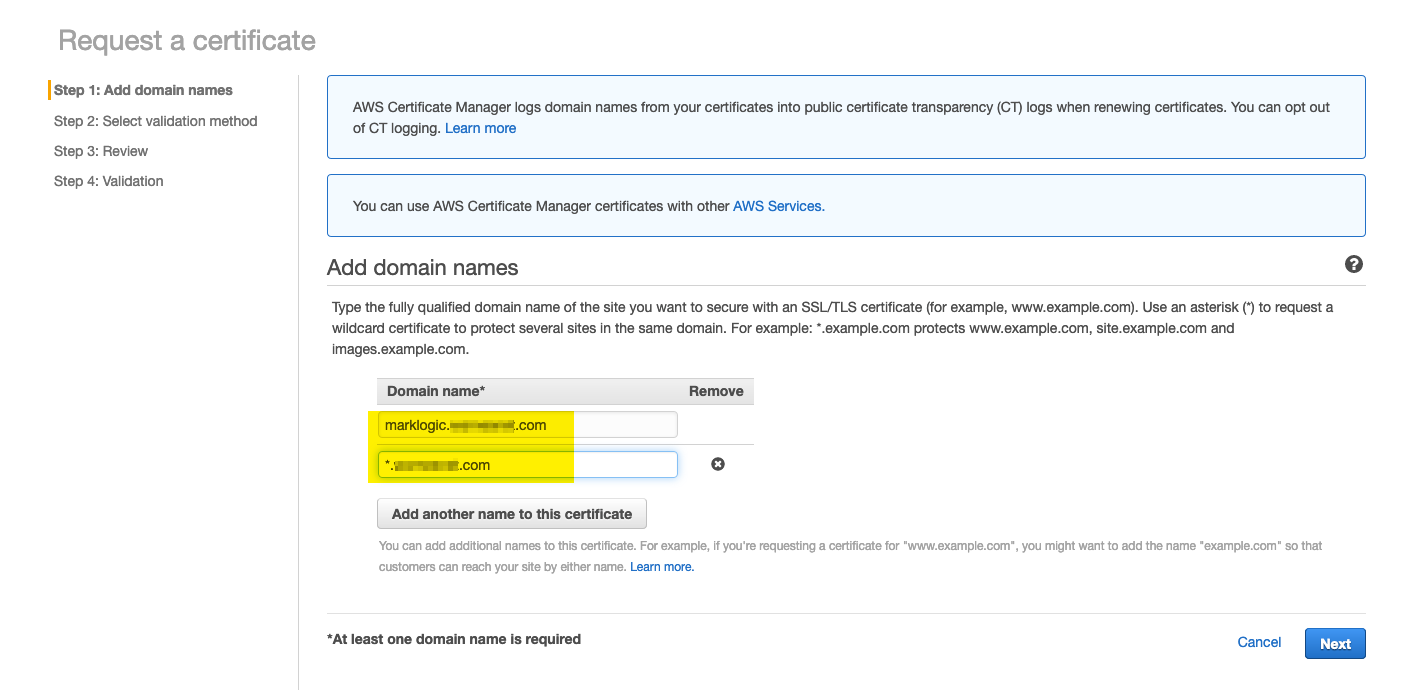Select the Add domain names section heading
Image resolution: width=1411 pixels, height=690 pixels.
tap(423, 268)
